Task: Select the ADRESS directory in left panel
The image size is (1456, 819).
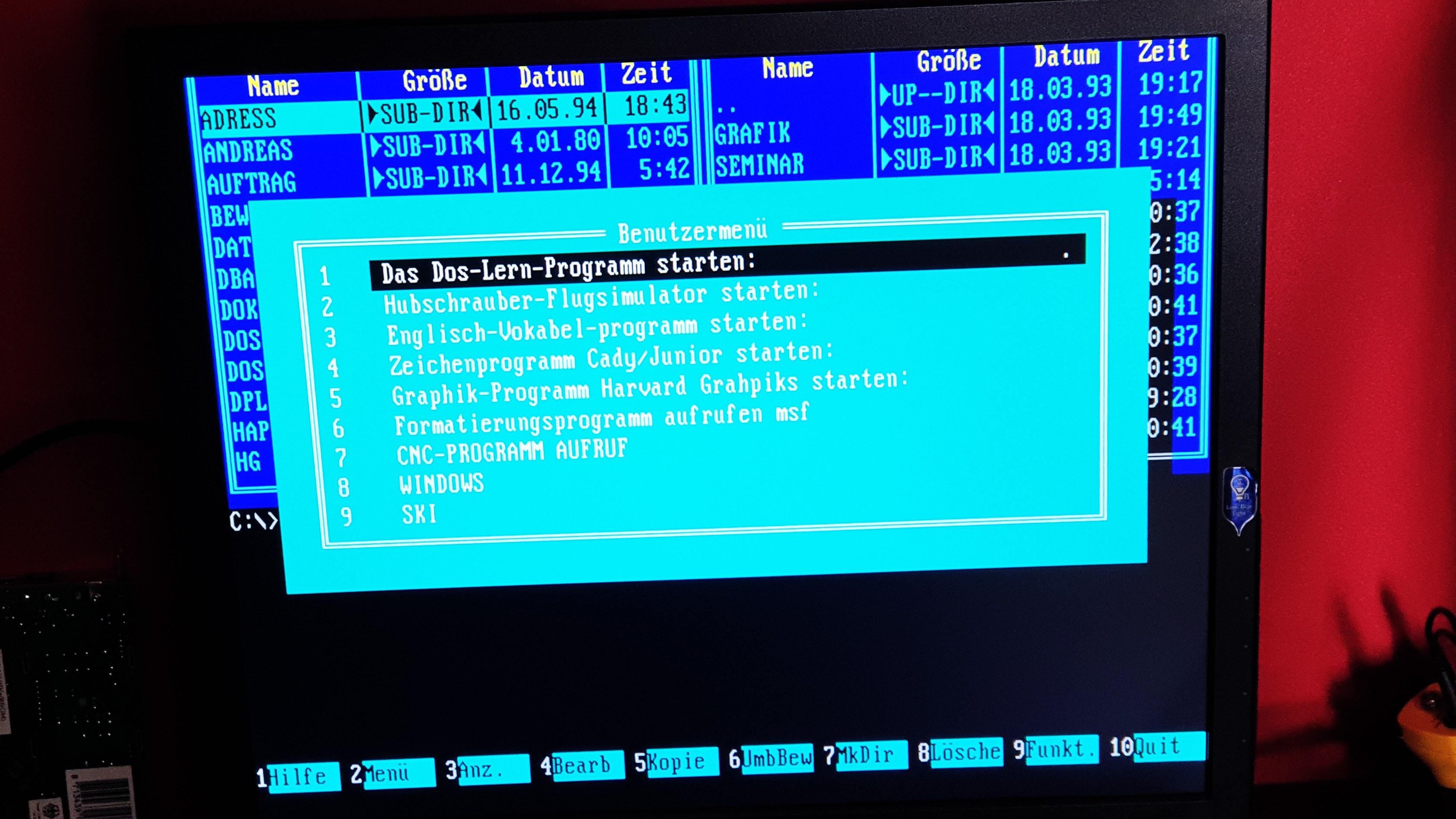Action: click(x=238, y=119)
